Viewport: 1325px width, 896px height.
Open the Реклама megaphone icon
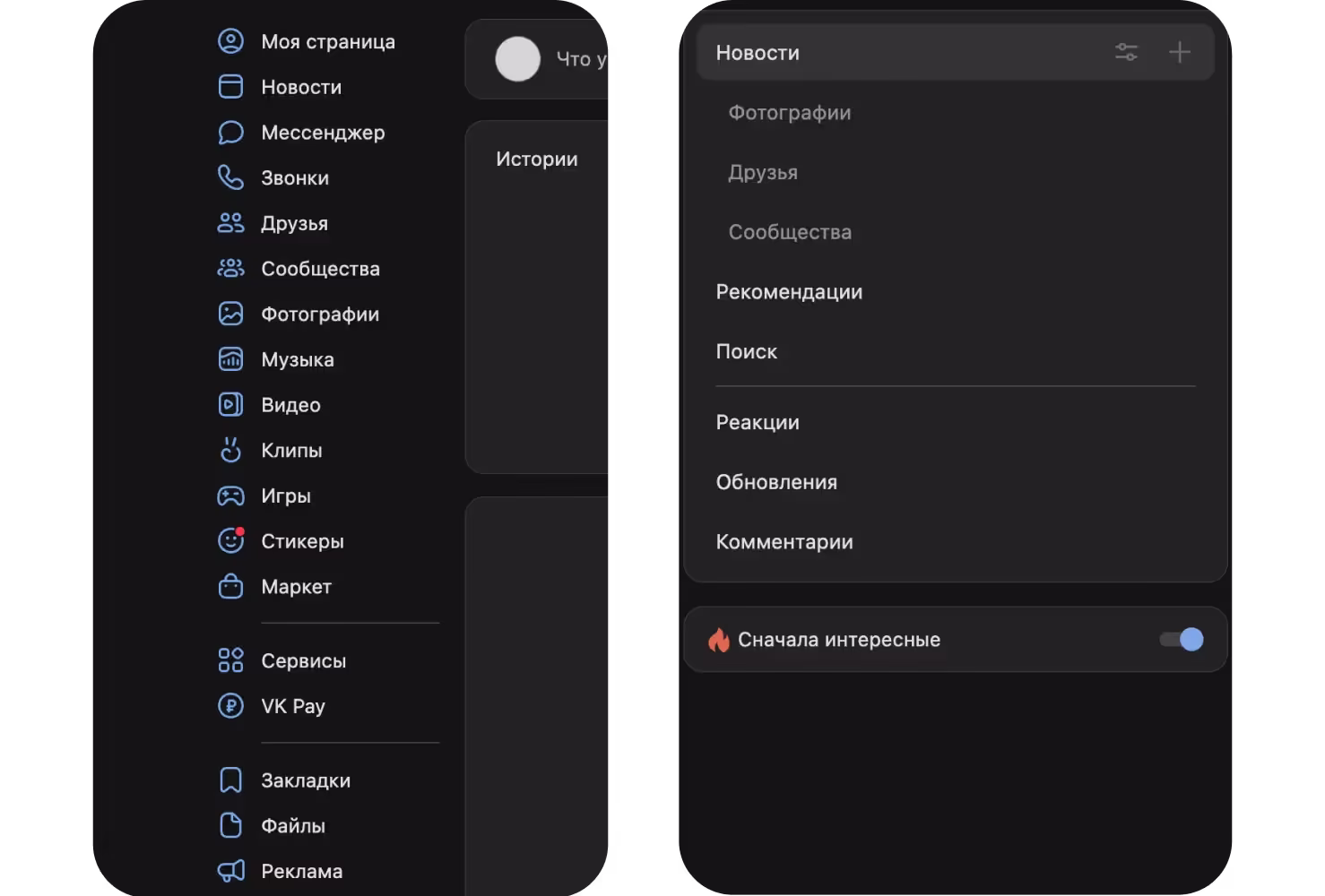tap(230, 871)
